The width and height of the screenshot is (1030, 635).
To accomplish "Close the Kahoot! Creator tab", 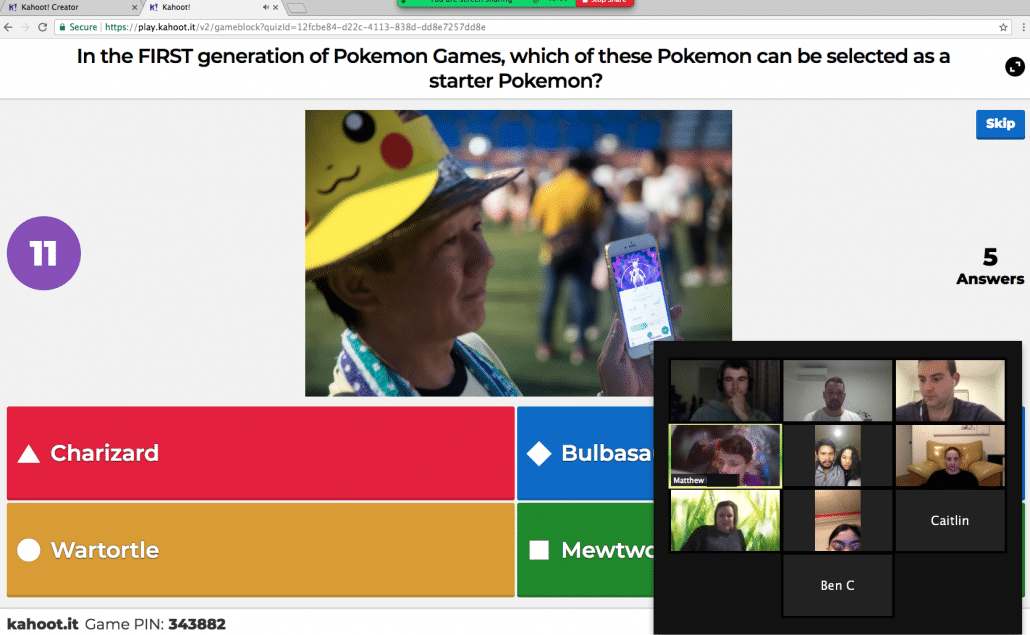I will 134,7.
